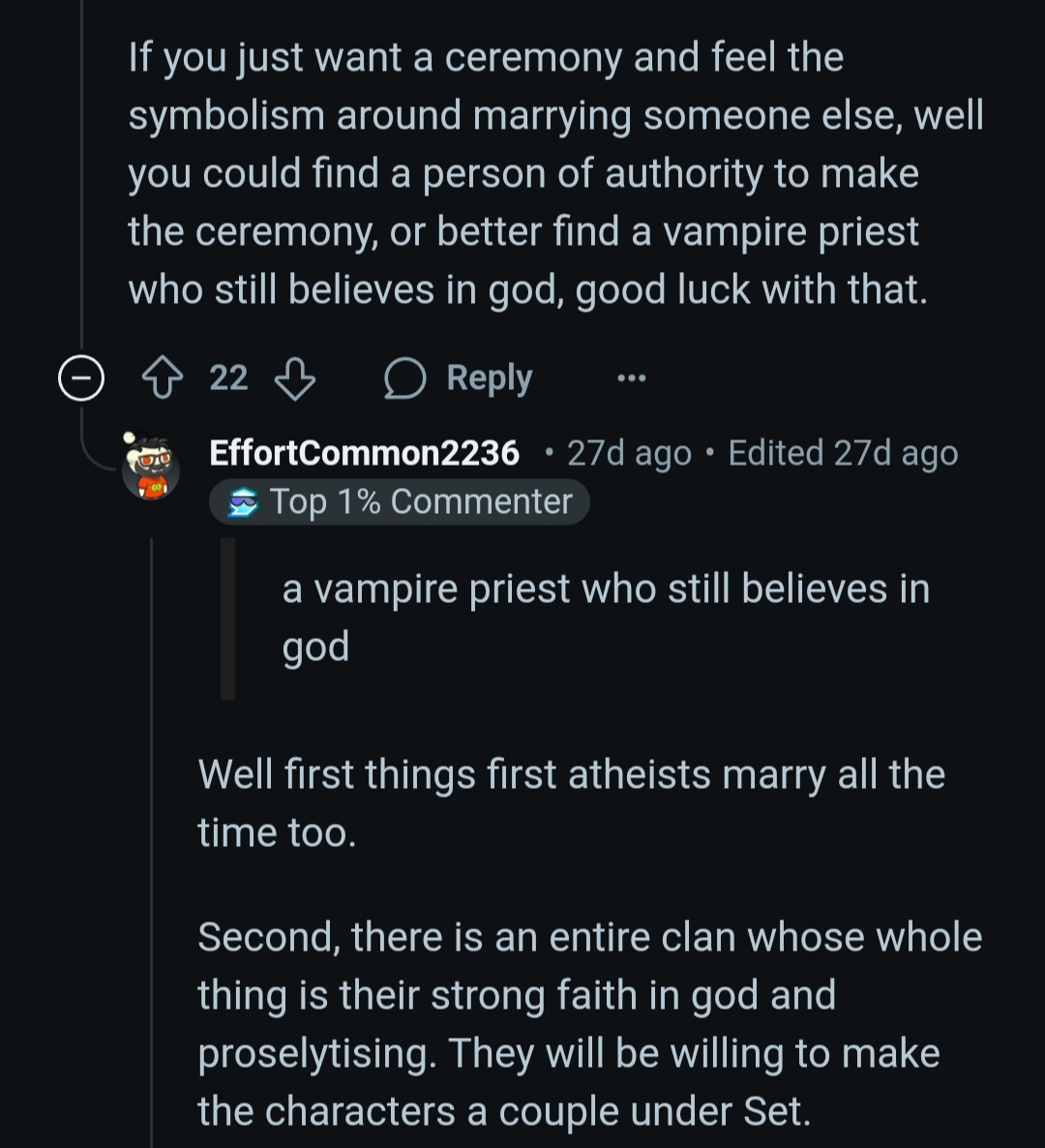This screenshot has width=1045, height=1148.
Task: Downvote the comment with 22 points
Action: 295,378
